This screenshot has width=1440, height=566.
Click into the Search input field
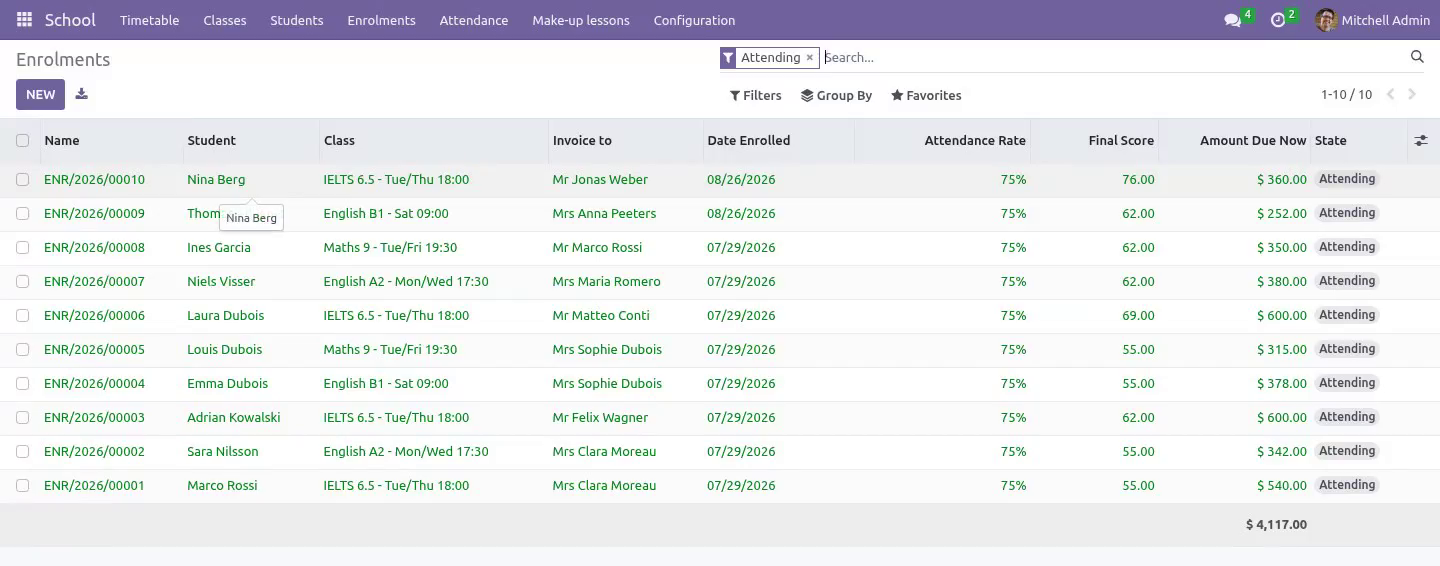coord(1113,58)
